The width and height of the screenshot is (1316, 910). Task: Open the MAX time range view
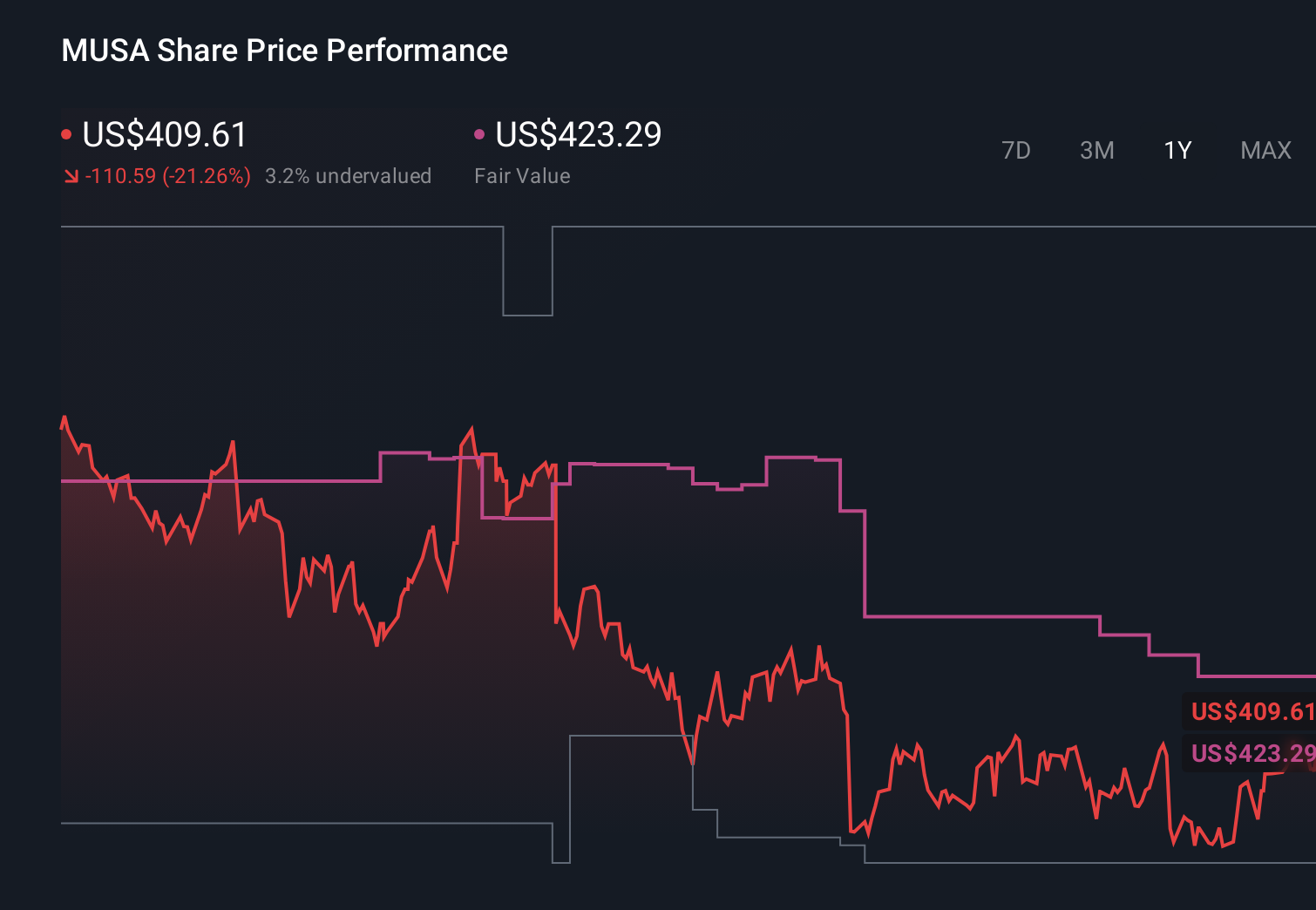(1265, 150)
